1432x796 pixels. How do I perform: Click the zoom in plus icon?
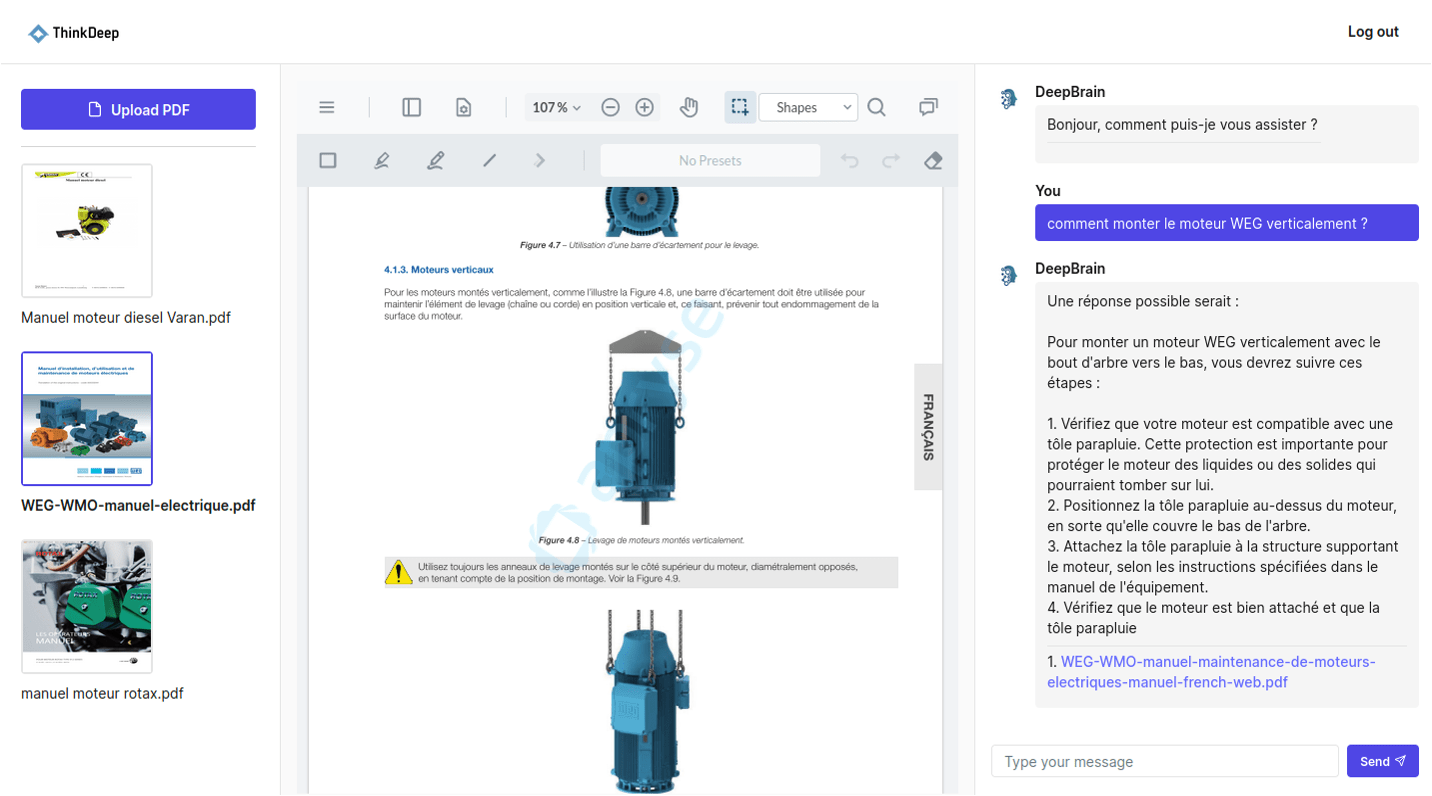click(645, 108)
